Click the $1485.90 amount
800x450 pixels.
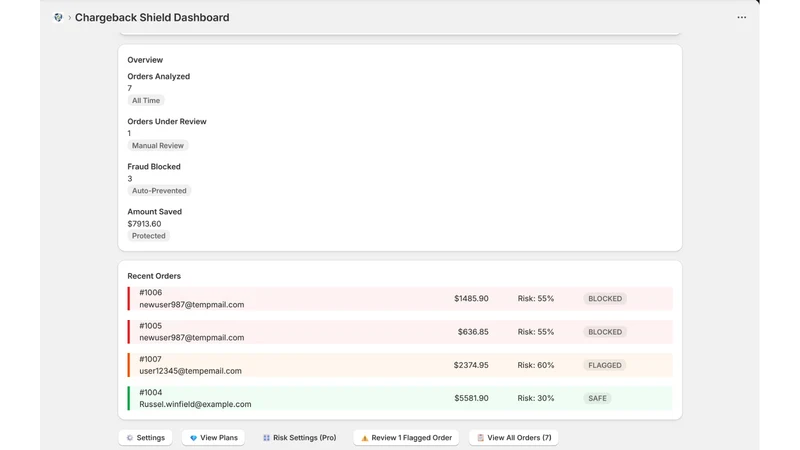(x=471, y=298)
